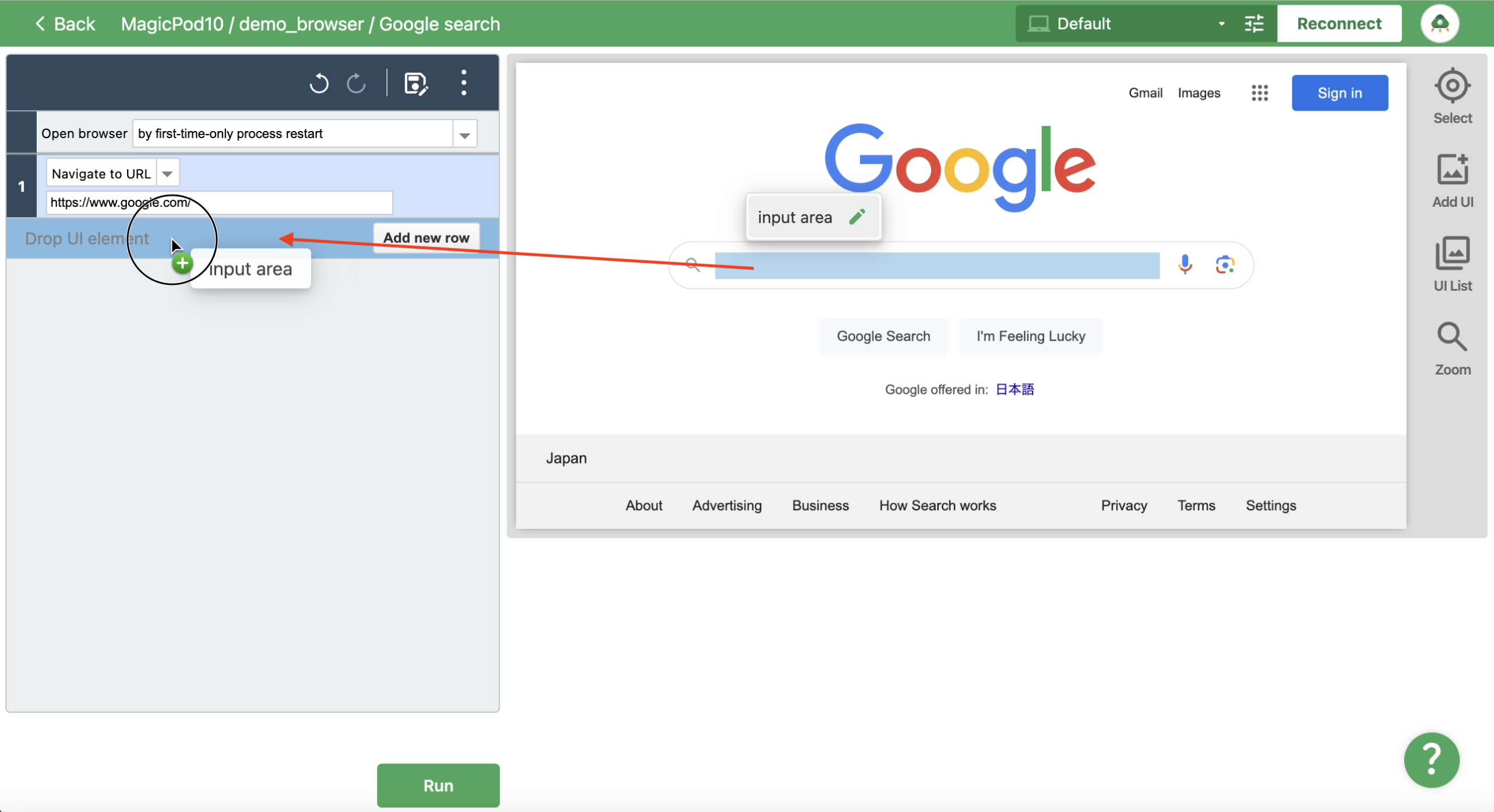
Task: Expand the Navigate to URL command dropdown
Action: pyautogui.click(x=167, y=174)
